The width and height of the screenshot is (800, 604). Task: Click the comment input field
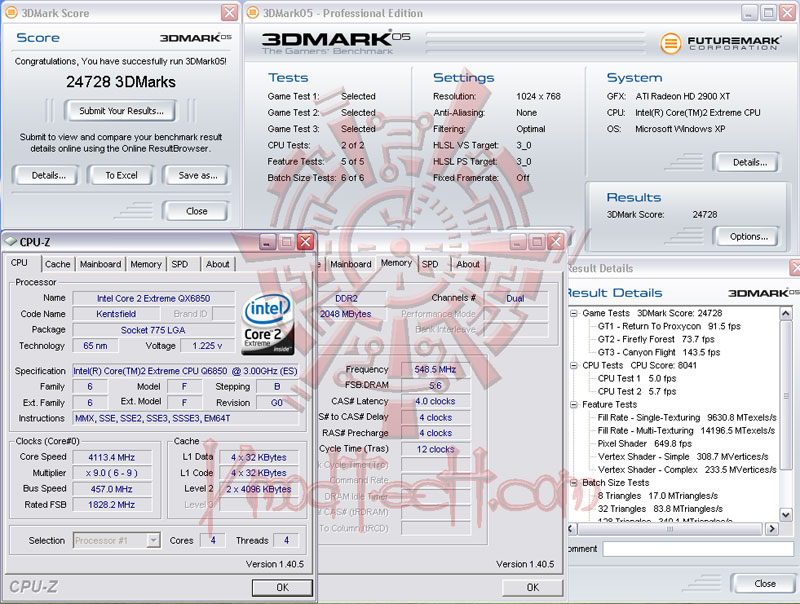tap(698, 549)
